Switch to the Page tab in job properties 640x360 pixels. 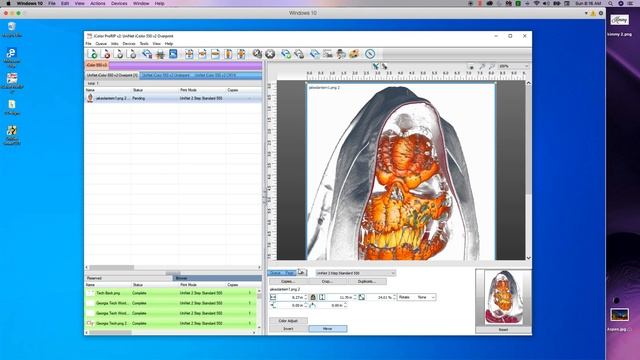pos(290,273)
